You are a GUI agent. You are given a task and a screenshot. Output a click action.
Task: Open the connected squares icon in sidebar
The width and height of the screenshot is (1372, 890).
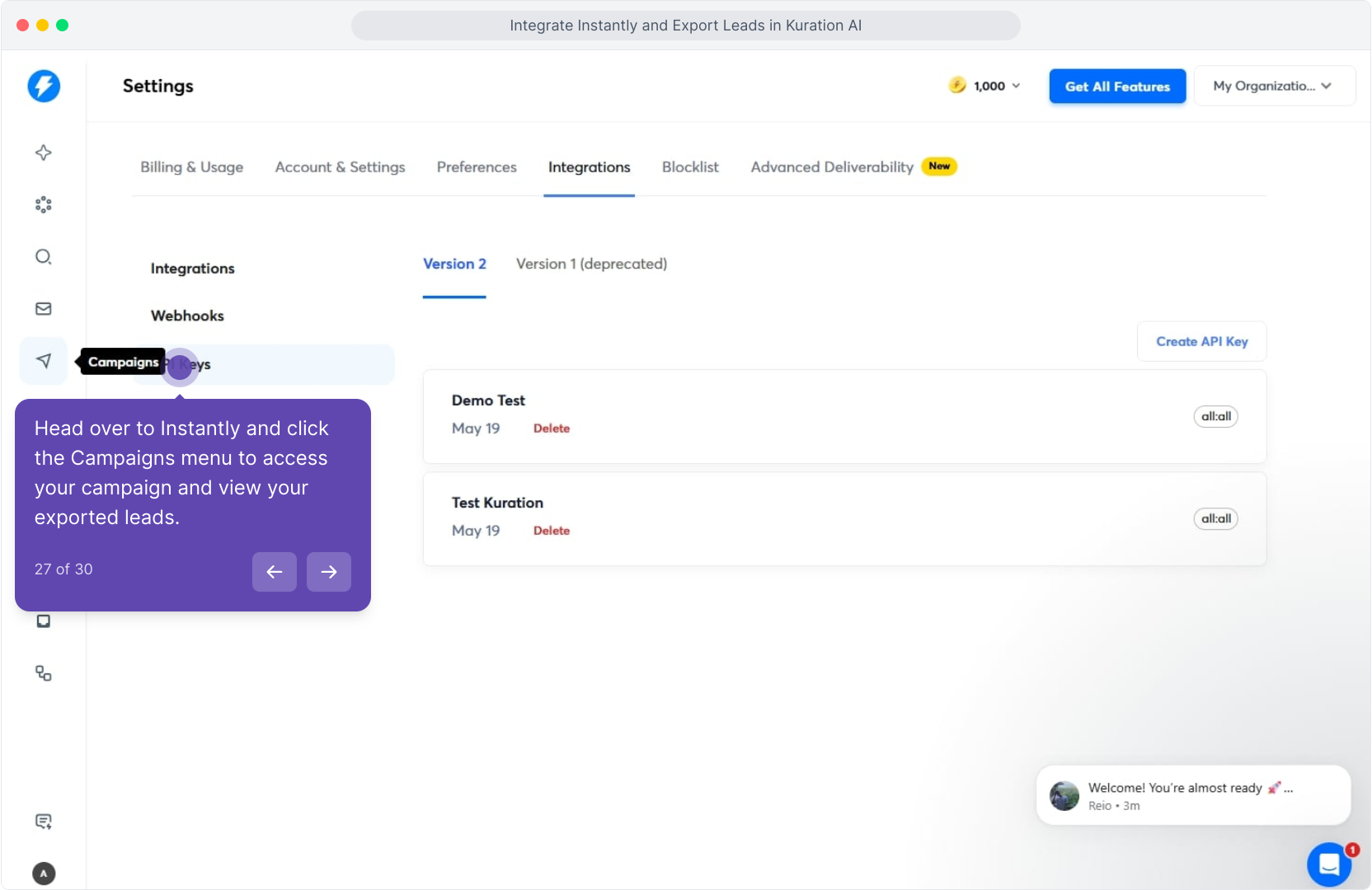(x=44, y=673)
